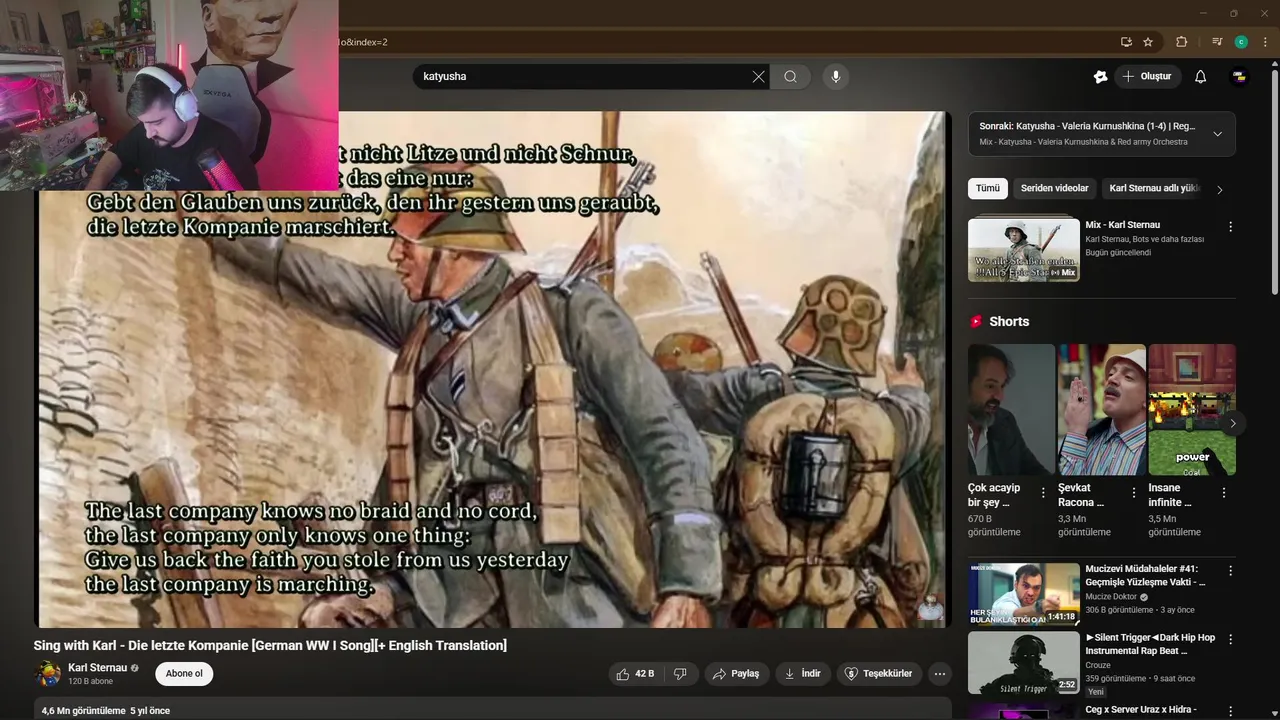The image size is (1280, 720).
Task: Open the Çok acayip bir şey short
Action: [1011, 409]
